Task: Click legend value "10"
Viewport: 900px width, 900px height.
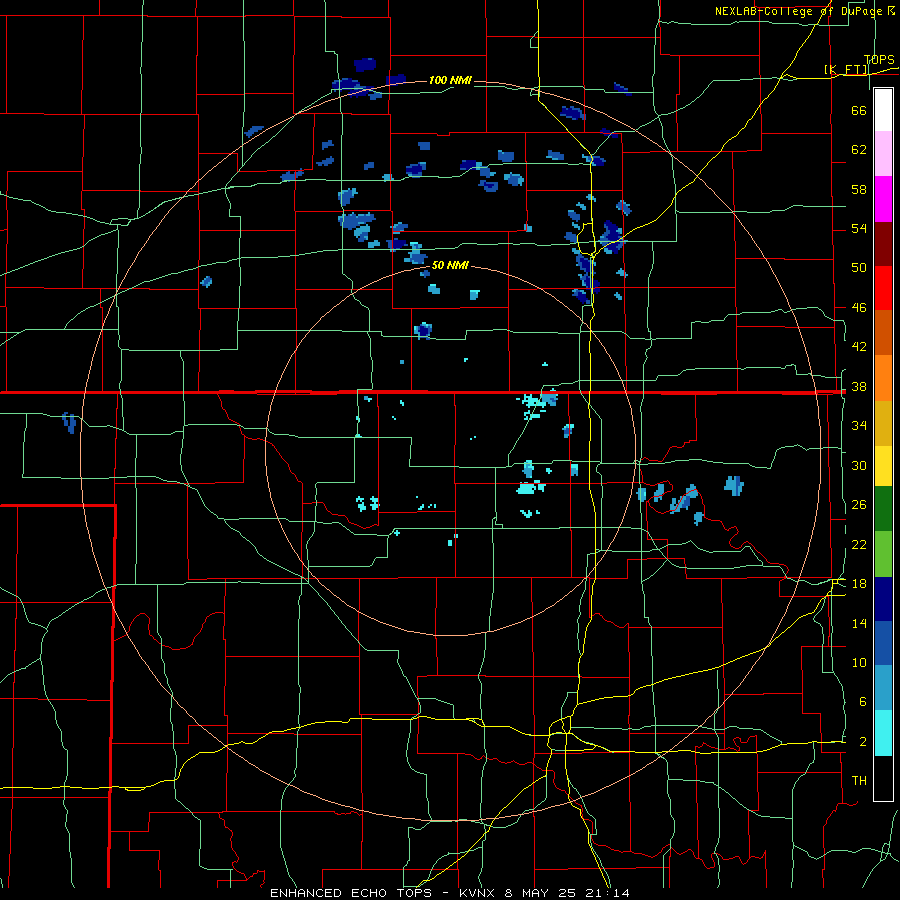Action: [859, 663]
